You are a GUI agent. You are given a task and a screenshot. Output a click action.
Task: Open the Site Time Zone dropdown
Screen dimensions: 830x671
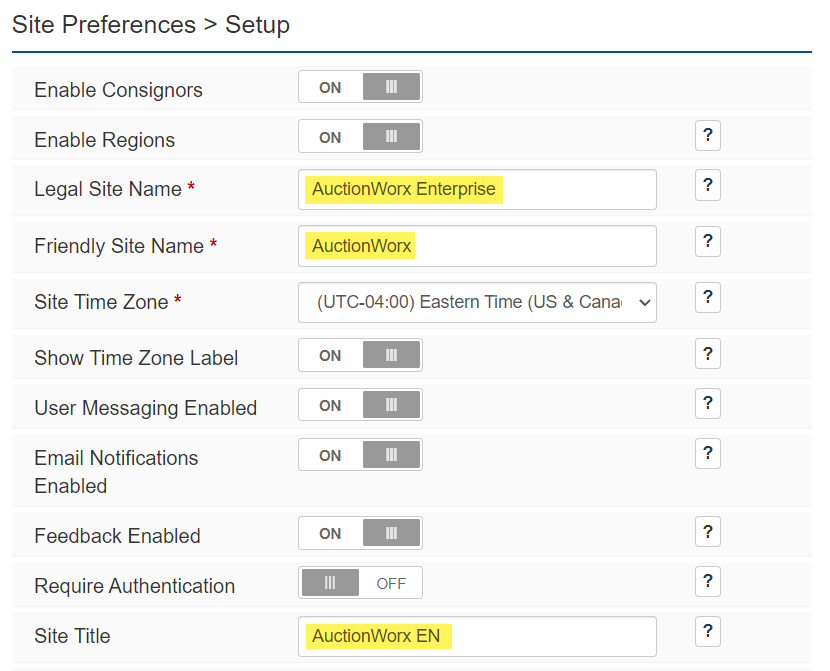point(477,302)
